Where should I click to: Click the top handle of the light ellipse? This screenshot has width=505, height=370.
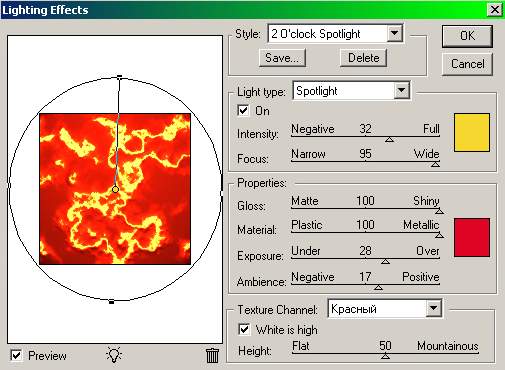119,77
